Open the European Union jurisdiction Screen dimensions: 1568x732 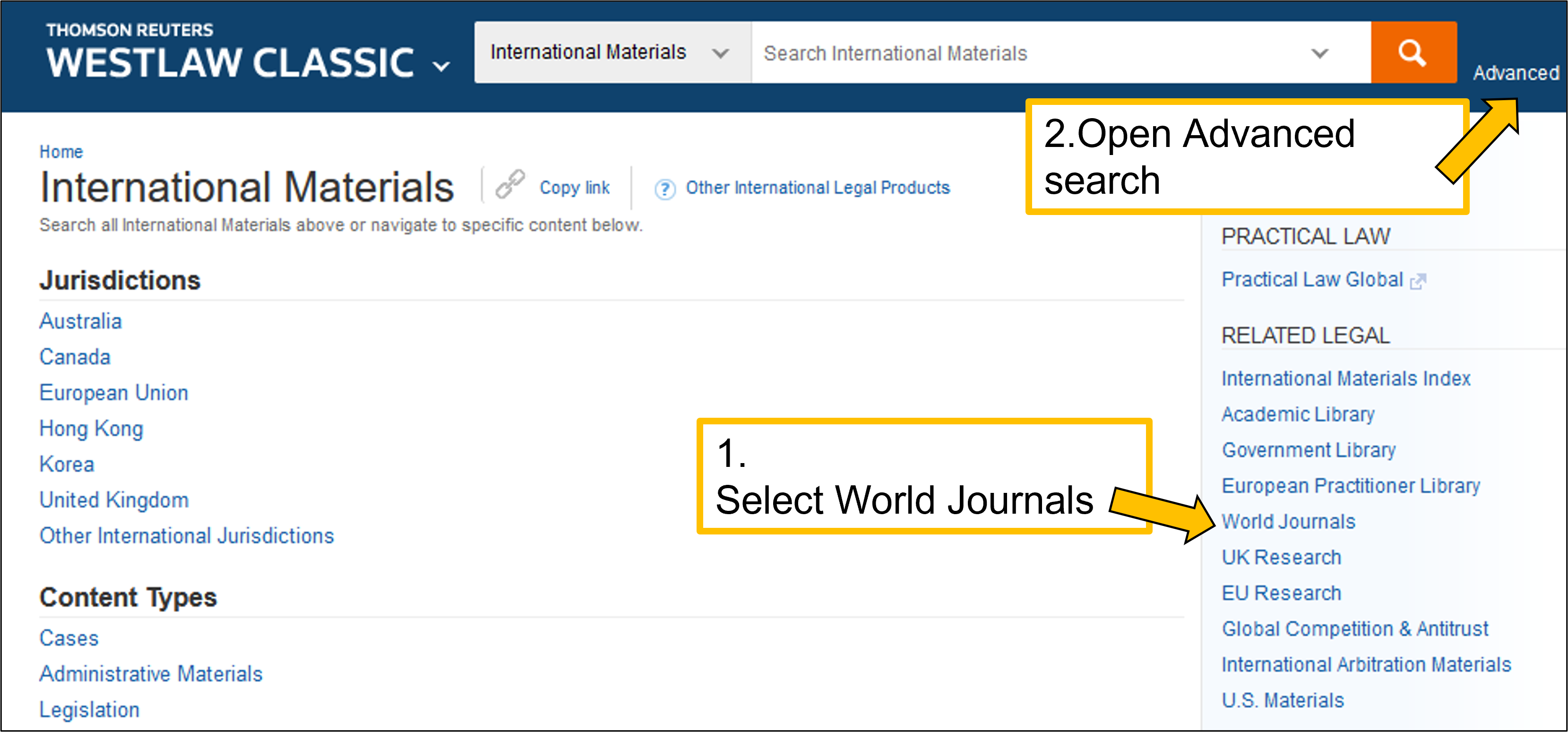pos(114,393)
